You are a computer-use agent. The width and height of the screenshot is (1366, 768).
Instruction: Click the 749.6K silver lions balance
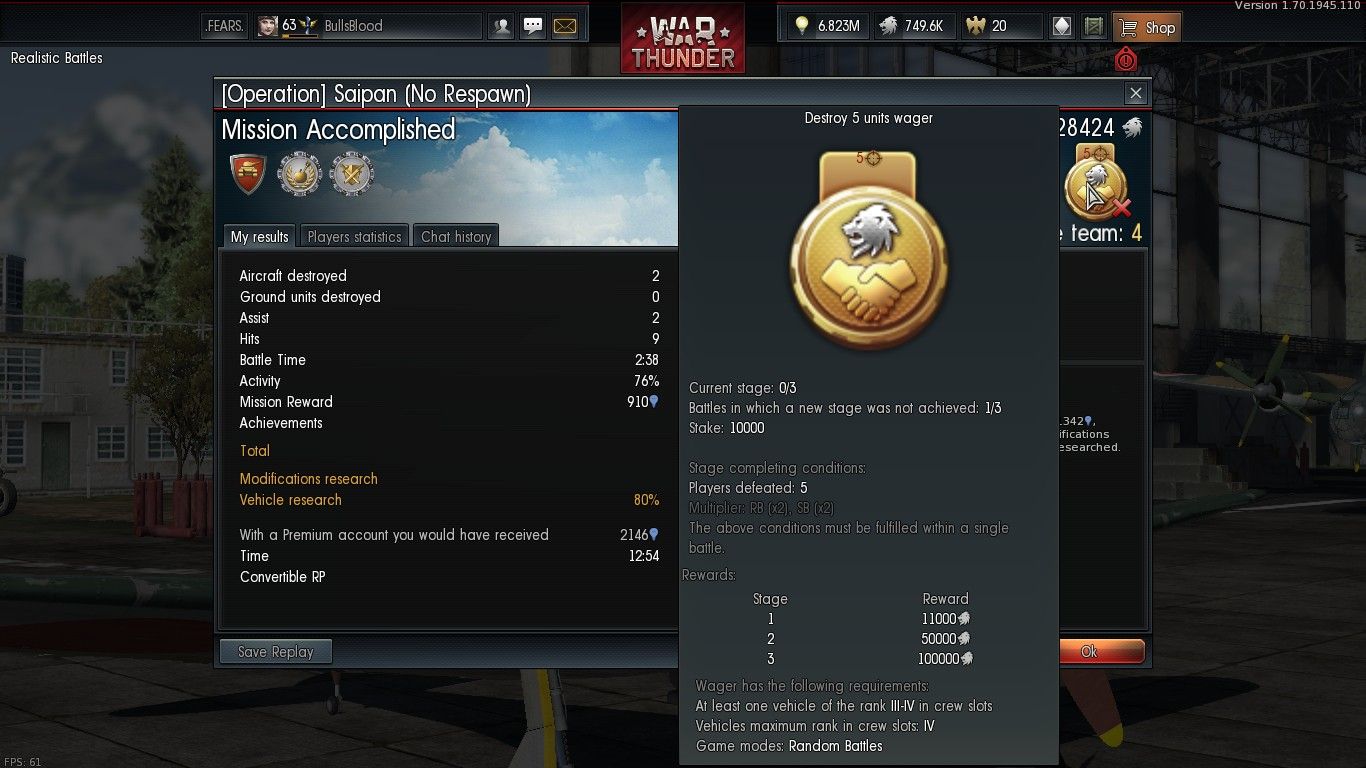(914, 26)
